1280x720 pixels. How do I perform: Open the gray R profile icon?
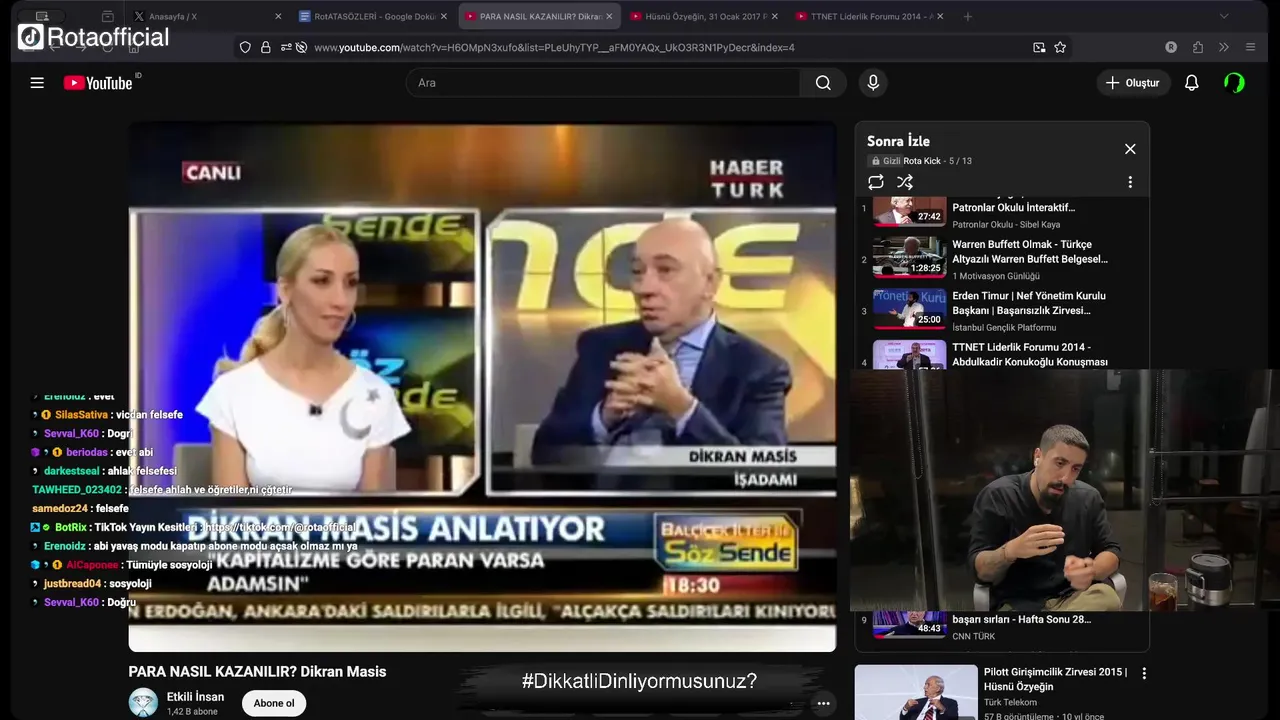pos(1171,47)
